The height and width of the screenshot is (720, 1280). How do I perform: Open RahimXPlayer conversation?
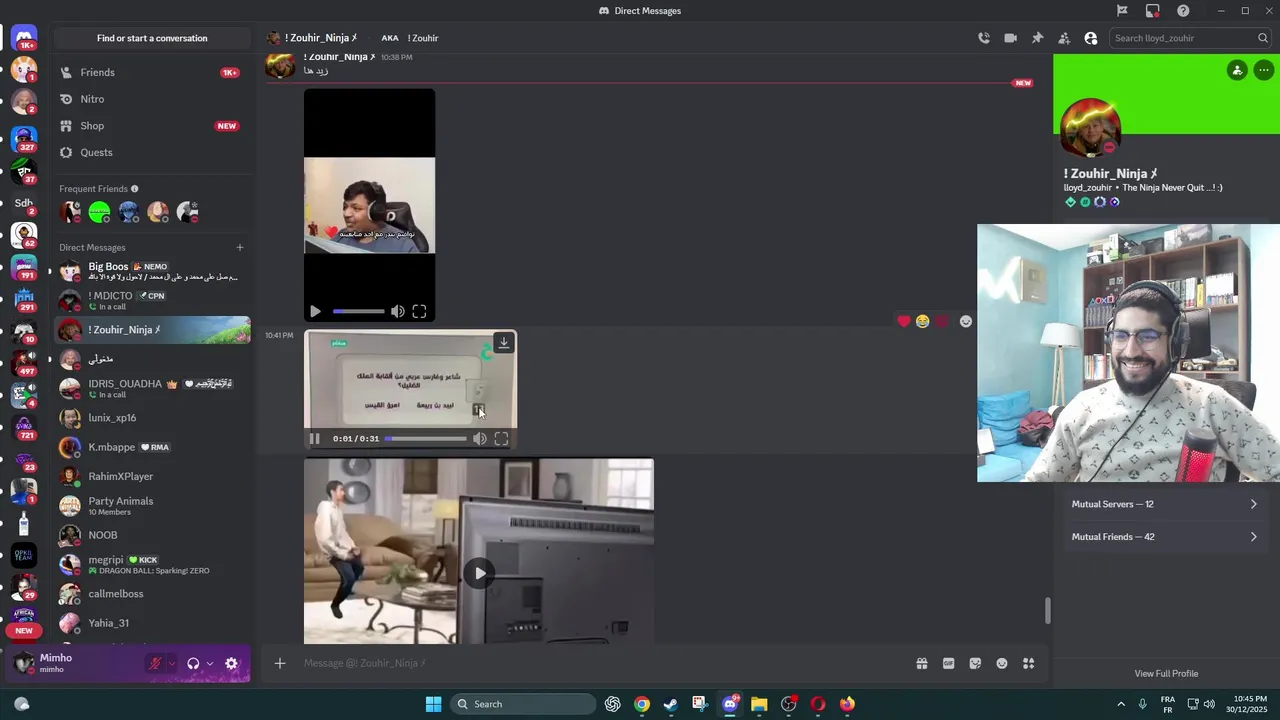[x=152, y=476]
